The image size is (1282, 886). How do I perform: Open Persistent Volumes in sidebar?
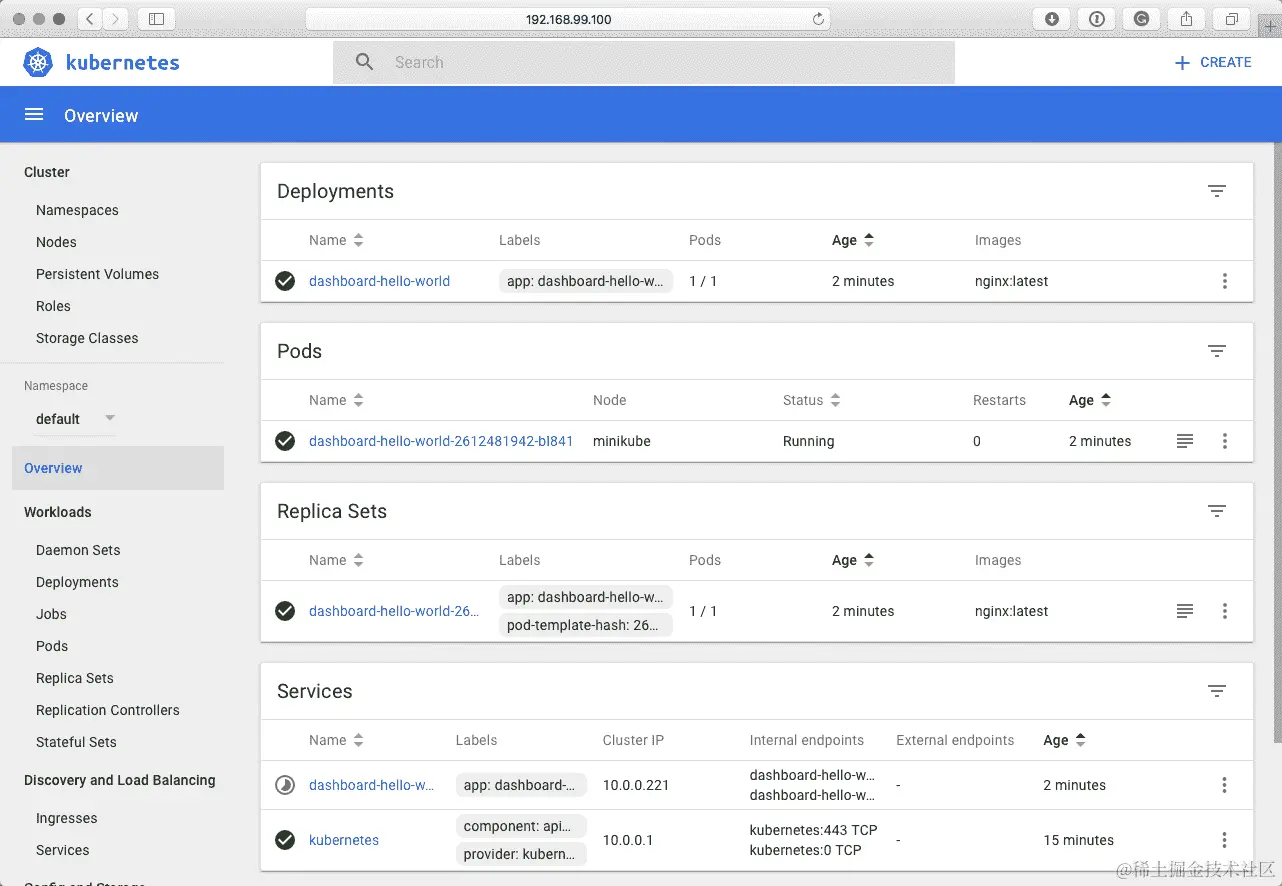(97, 274)
